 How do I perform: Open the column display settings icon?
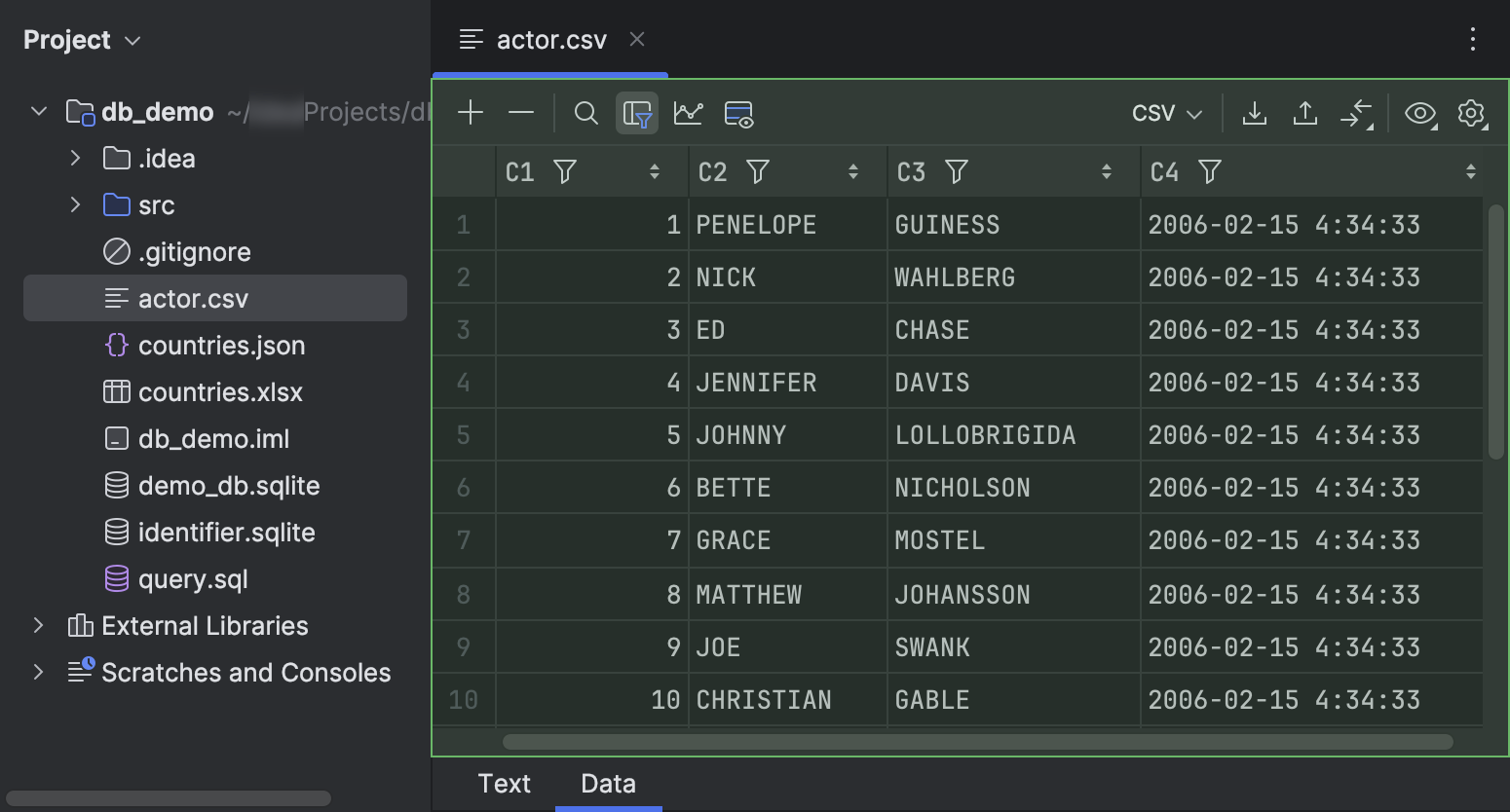pyautogui.click(x=738, y=113)
